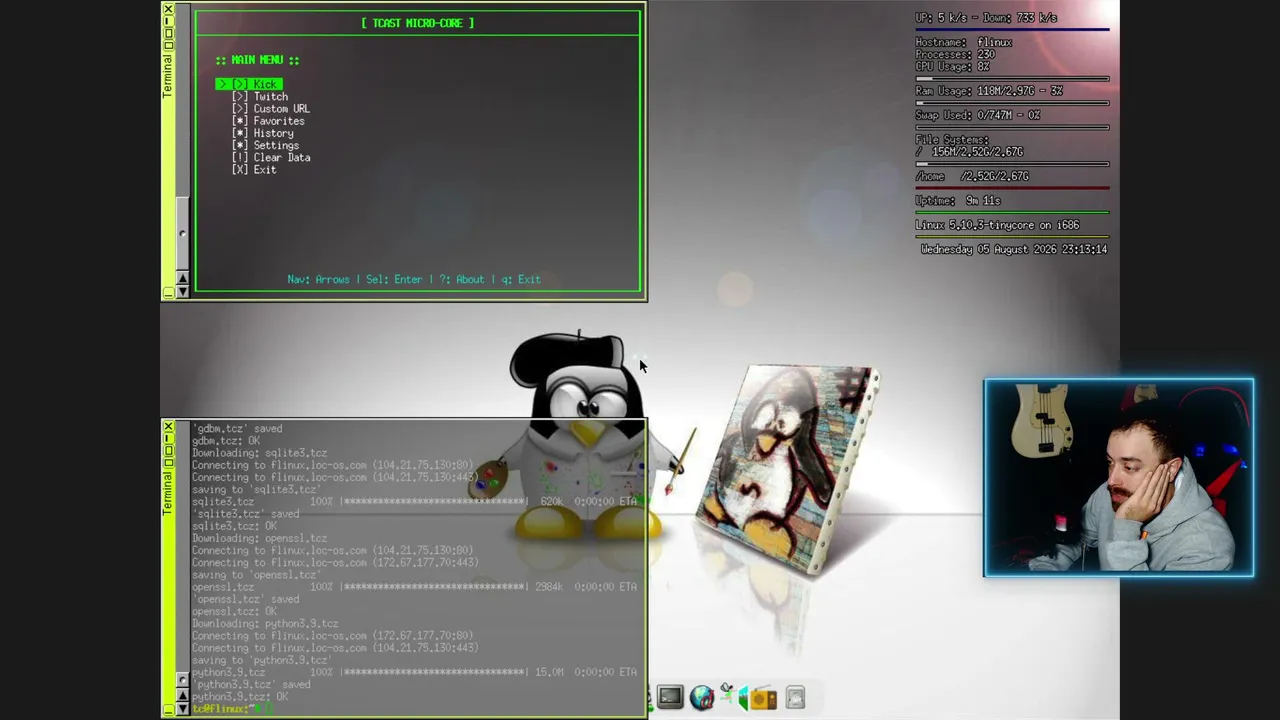Close the TCast terminal window
This screenshot has width=1280, height=720.
click(x=168, y=9)
